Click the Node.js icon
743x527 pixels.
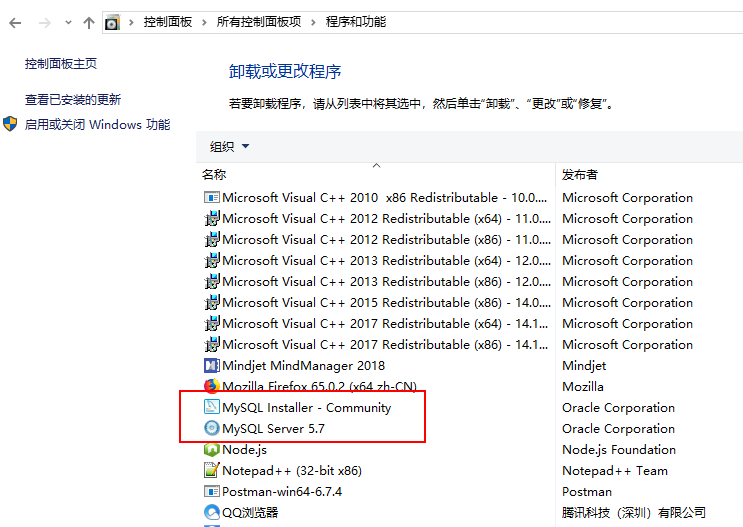pos(211,449)
